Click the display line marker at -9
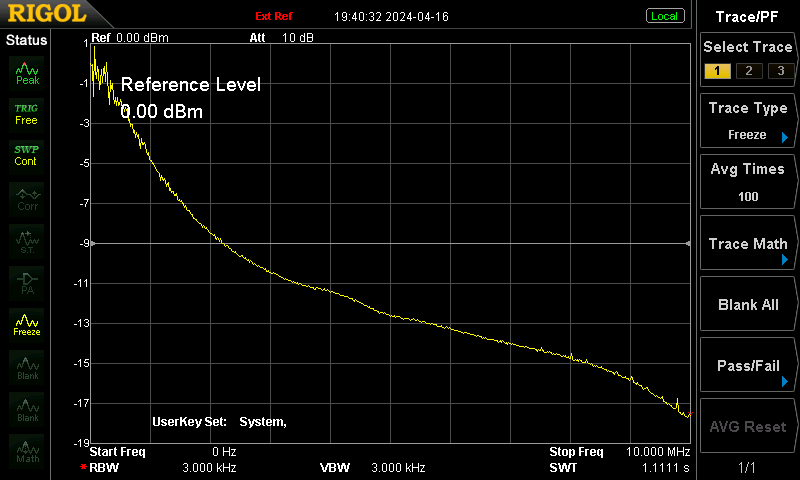This screenshot has width=800, height=480. [92, 244]
